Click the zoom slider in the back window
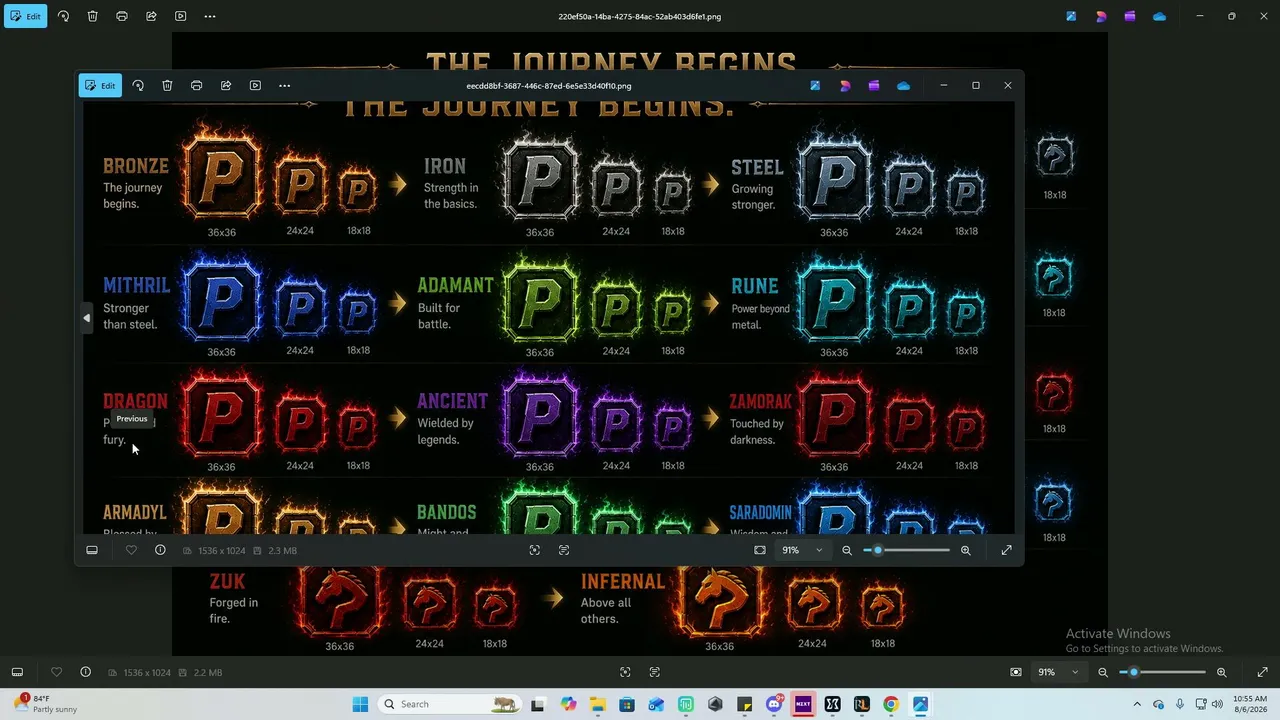This screenshot has width=1280, height=720. [1164, 672]
